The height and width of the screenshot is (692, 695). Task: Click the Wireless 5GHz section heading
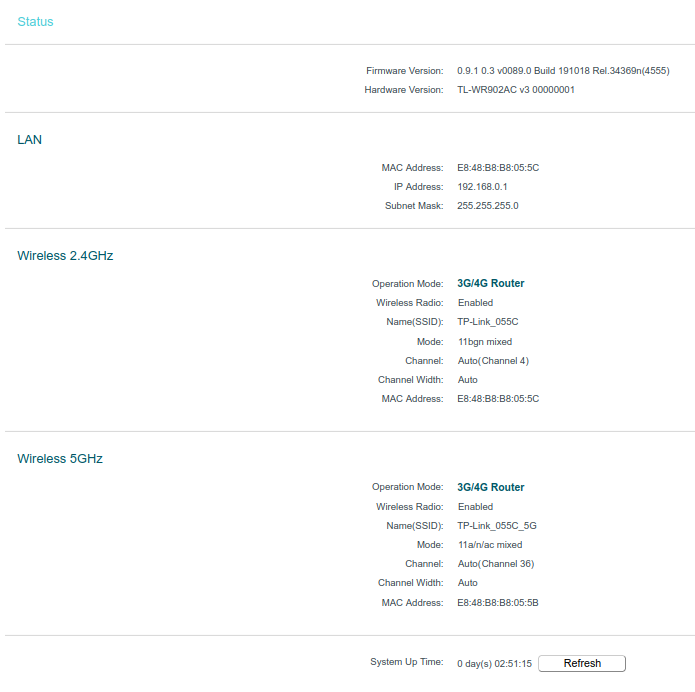click(x=60, y=459)
